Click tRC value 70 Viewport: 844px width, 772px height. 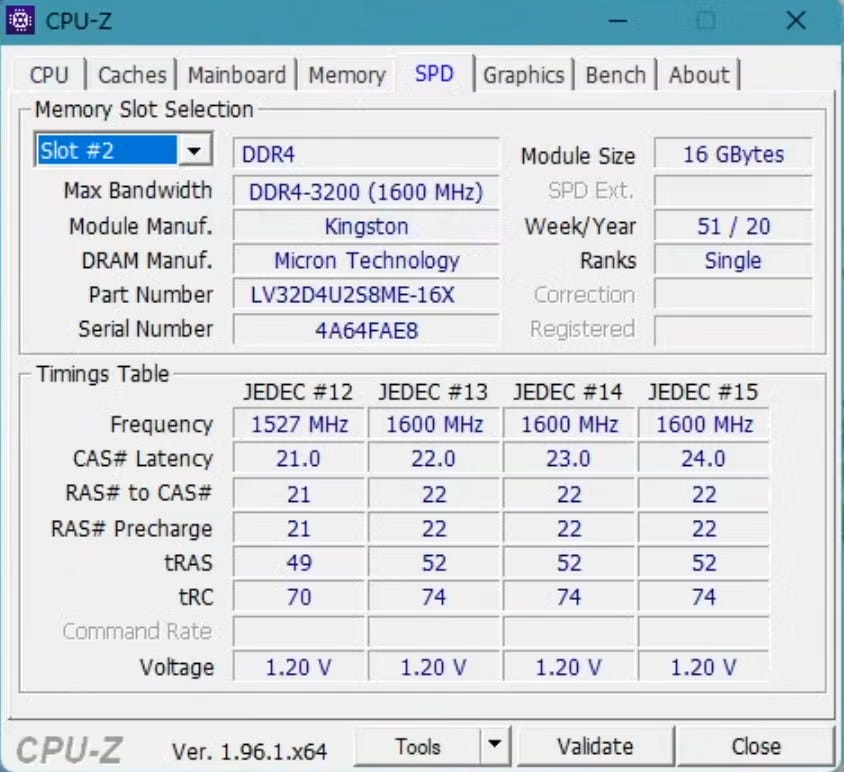click(x=299, y=597)
